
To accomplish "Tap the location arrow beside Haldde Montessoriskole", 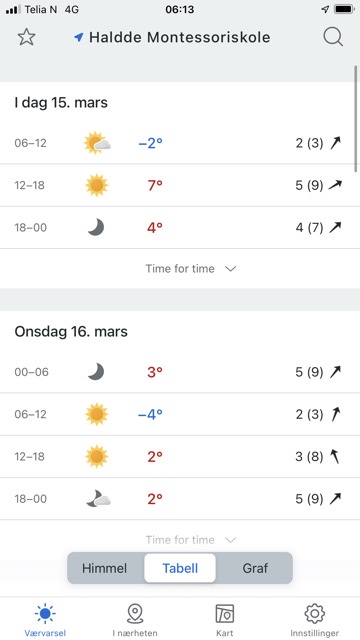I will [78, 38].
